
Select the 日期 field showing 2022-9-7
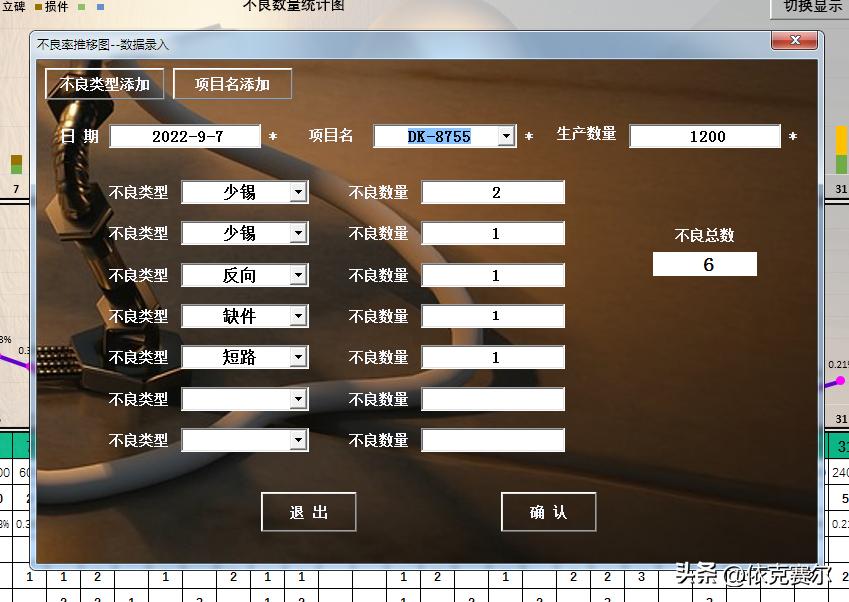point(186,135)
